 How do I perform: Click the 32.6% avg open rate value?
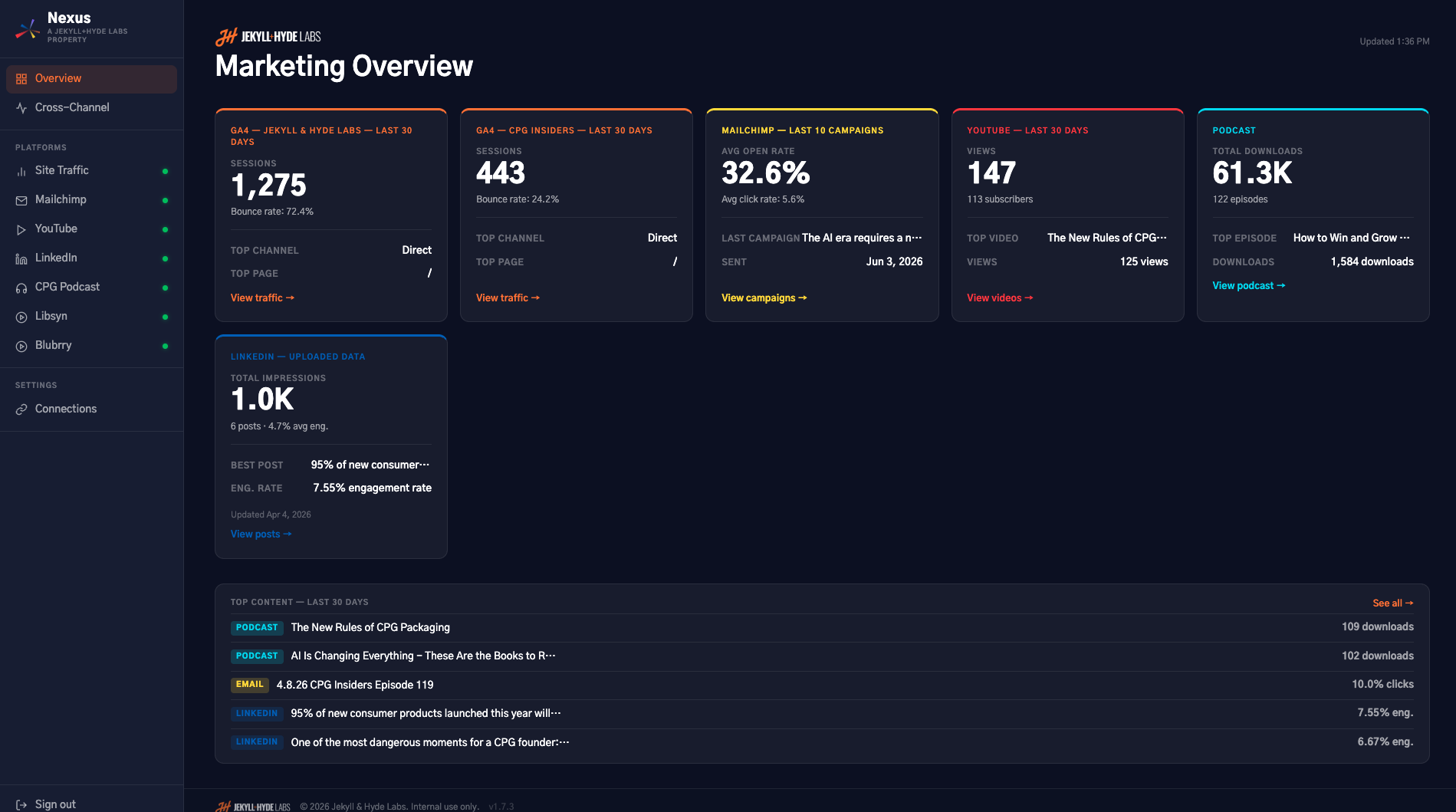(x=765, y=173)
